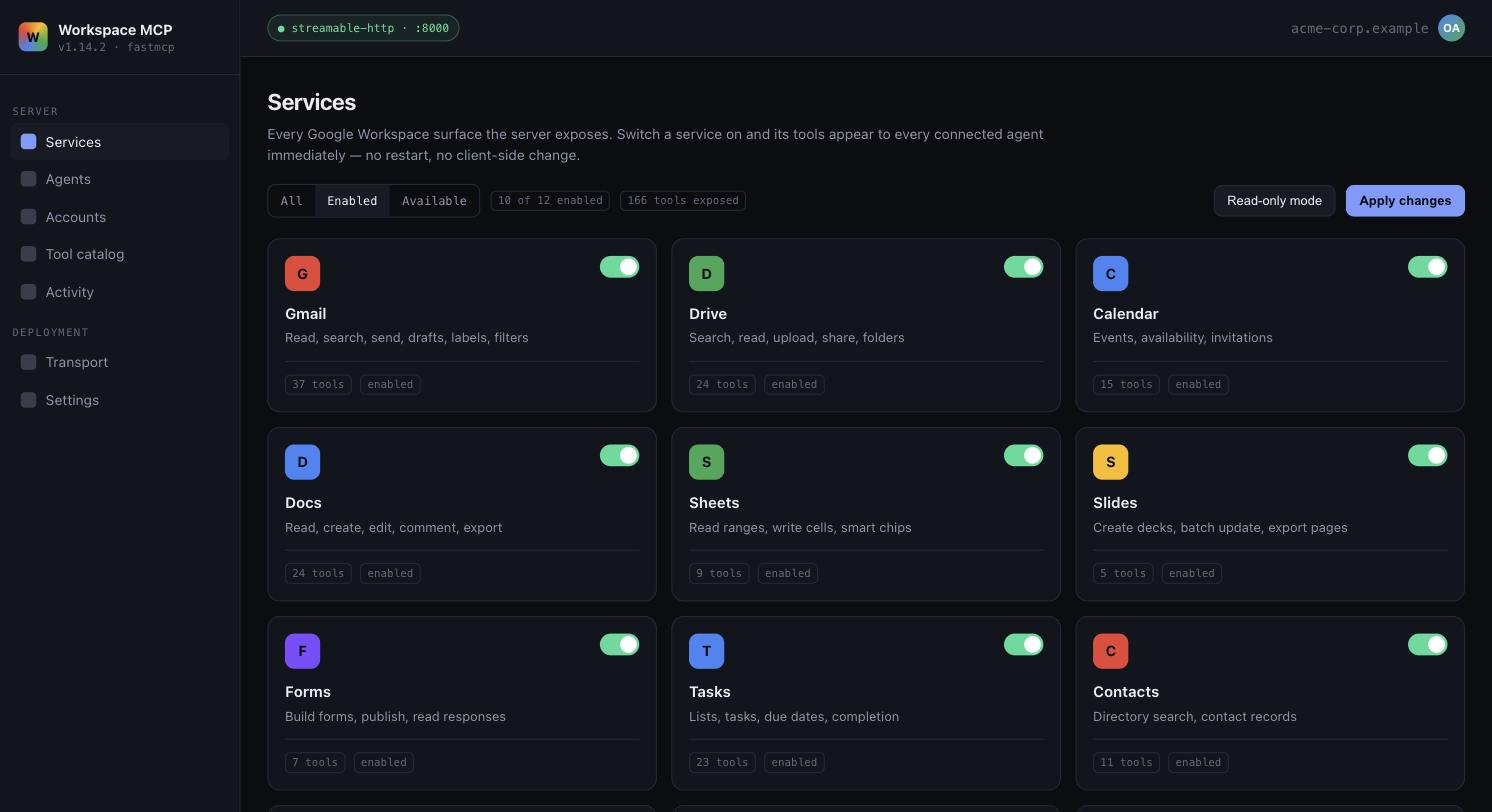Click the Calendar C service icon

pos(1110,273)
